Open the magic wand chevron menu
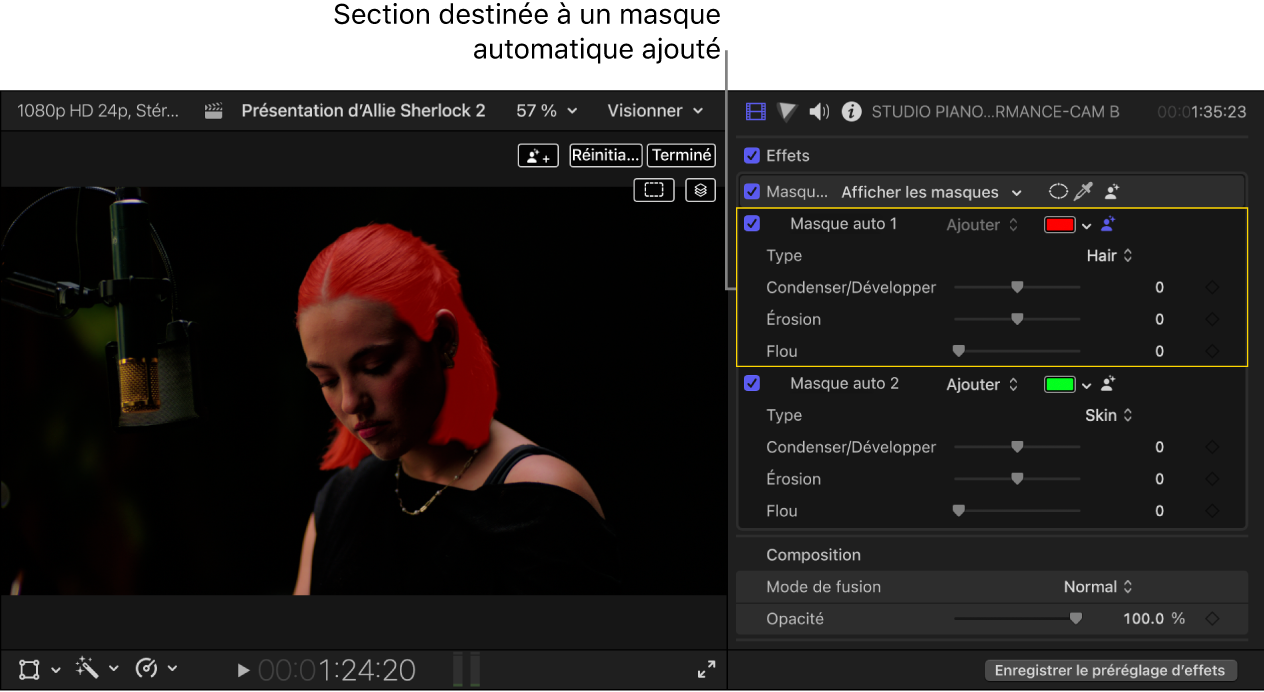The height and width of the screenshot is (692, 1264). (x=114, y=669)
